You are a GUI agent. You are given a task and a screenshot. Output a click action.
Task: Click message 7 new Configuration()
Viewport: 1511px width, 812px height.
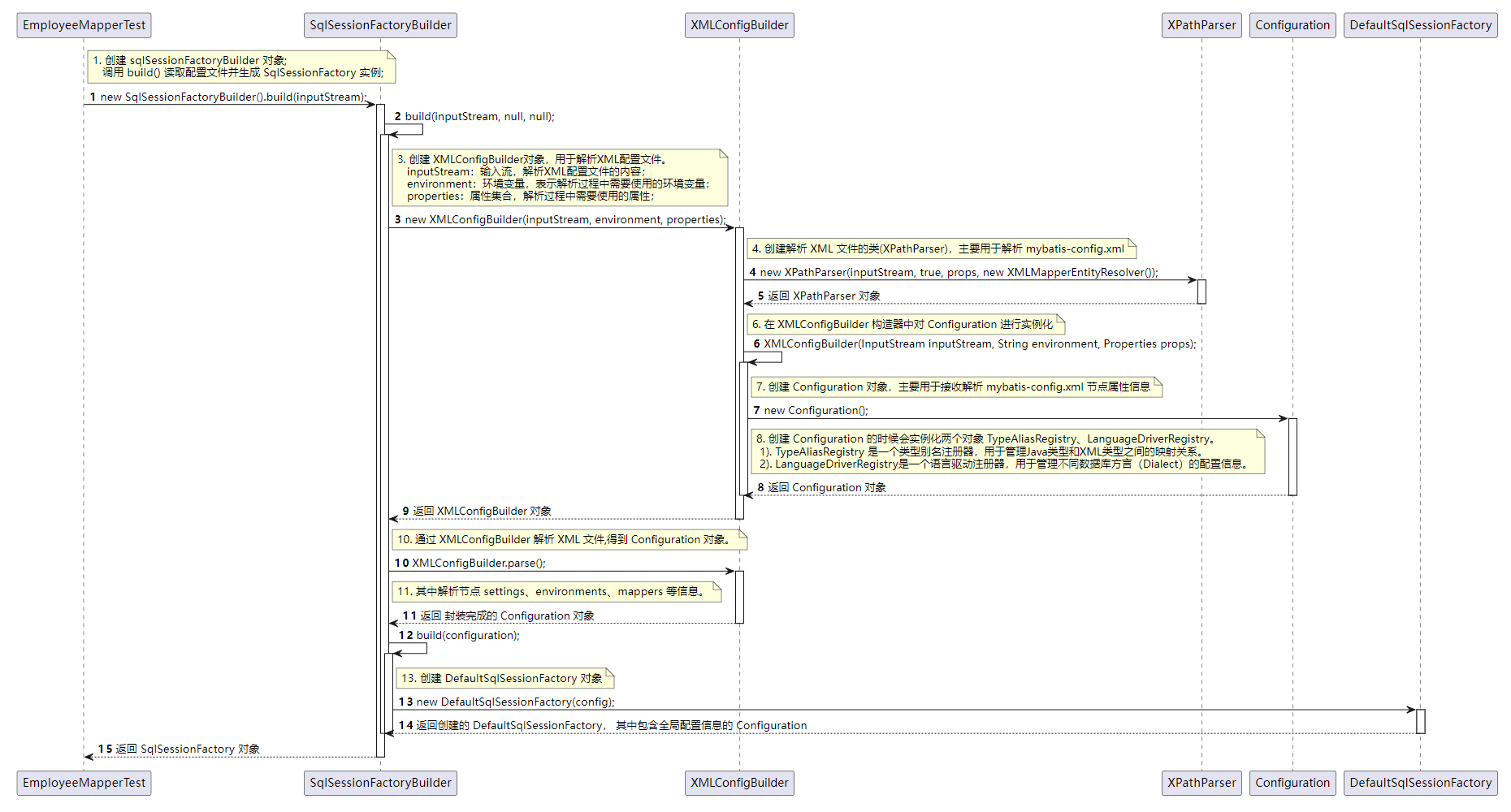(x=811, y=410)
